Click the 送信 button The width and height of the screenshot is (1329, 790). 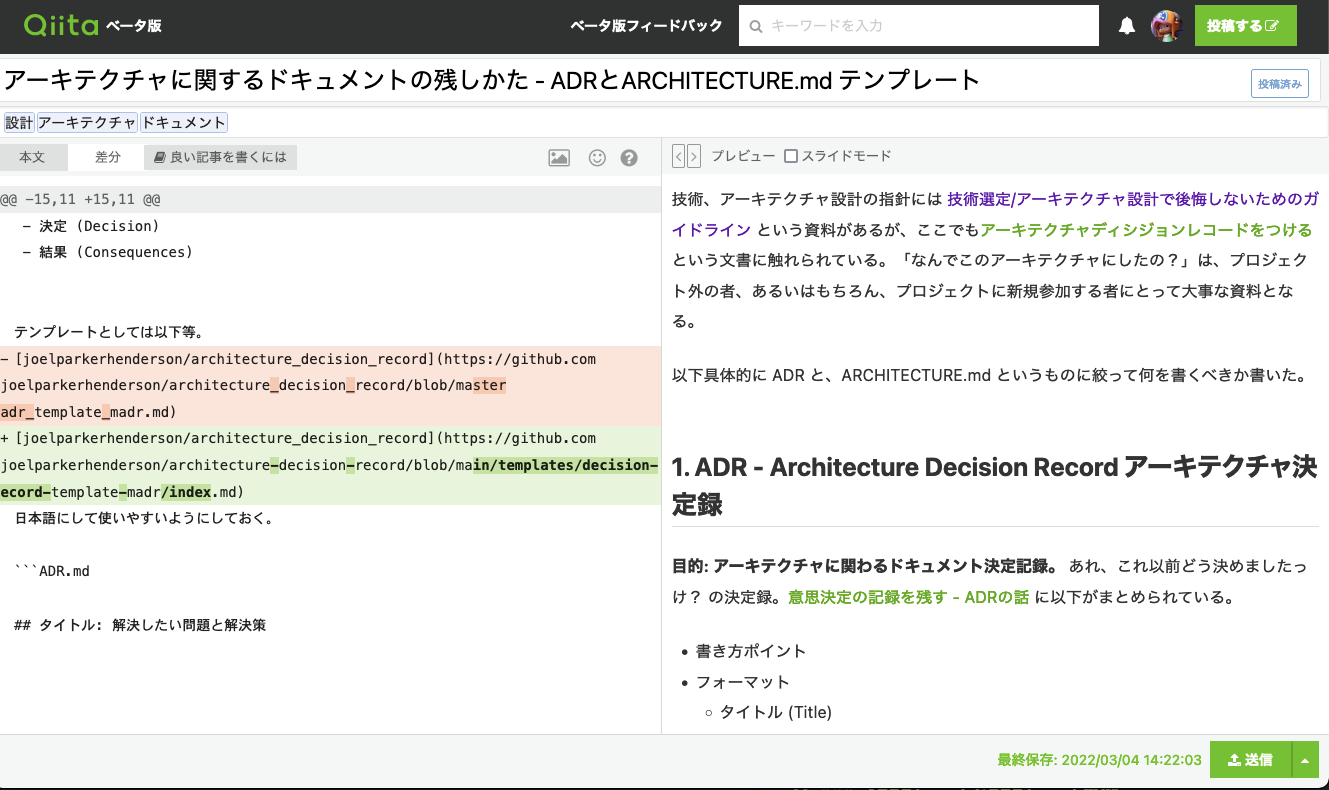coord(1251,760)
